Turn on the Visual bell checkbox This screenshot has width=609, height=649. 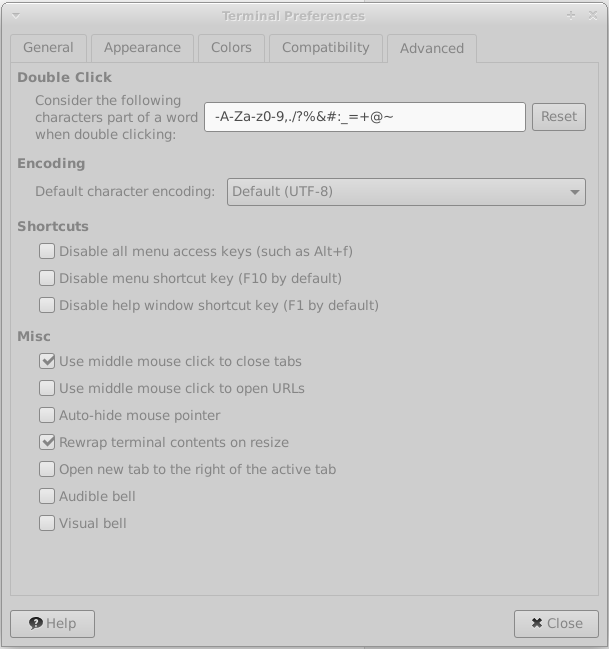click(47, 523)
